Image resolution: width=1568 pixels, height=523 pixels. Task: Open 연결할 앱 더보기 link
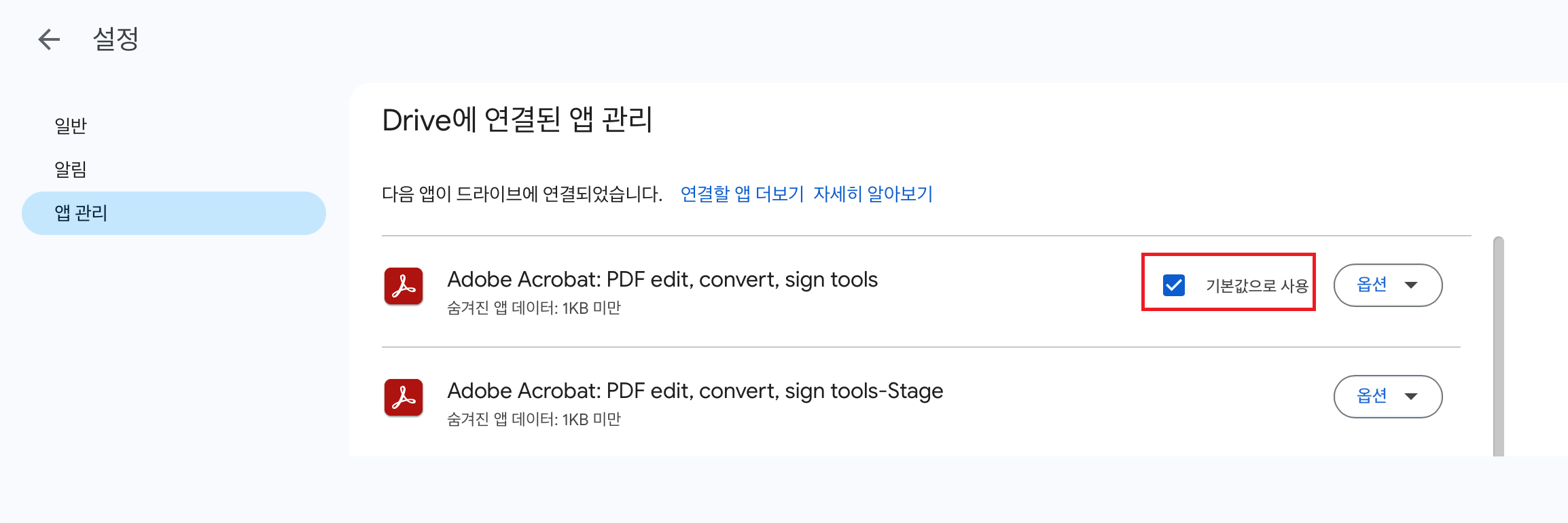click(741, 194)
